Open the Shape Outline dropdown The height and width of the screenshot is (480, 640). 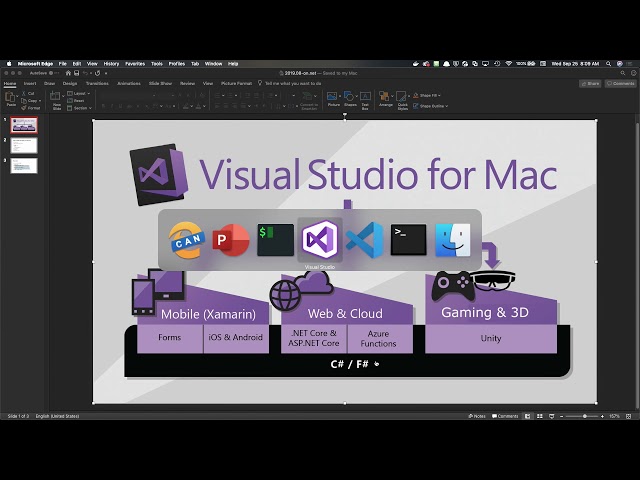(430, 106)
